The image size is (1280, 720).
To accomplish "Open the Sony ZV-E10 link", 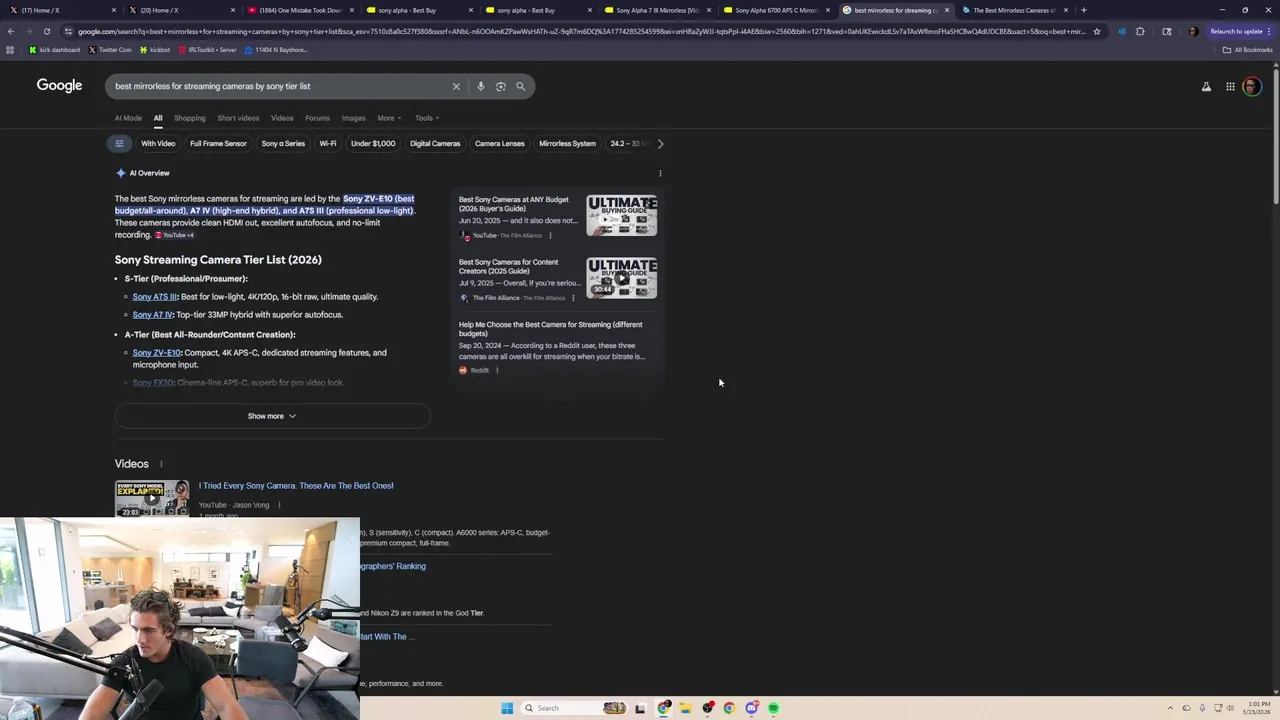I will (157, 353).
